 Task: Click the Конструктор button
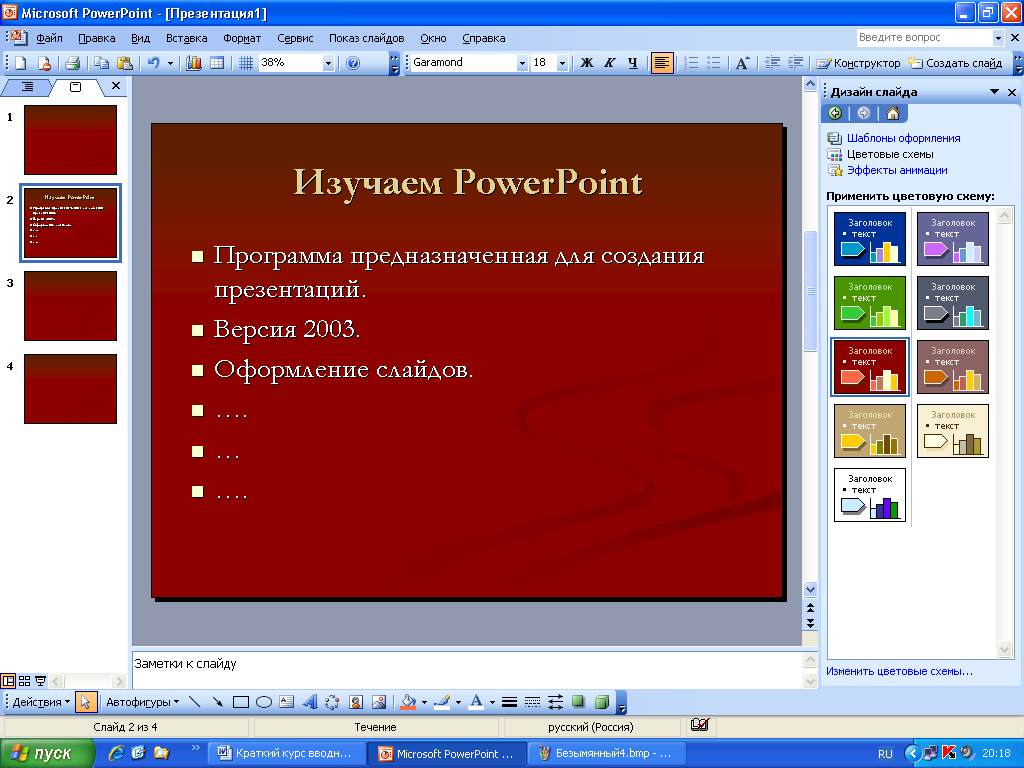[859, 63]
